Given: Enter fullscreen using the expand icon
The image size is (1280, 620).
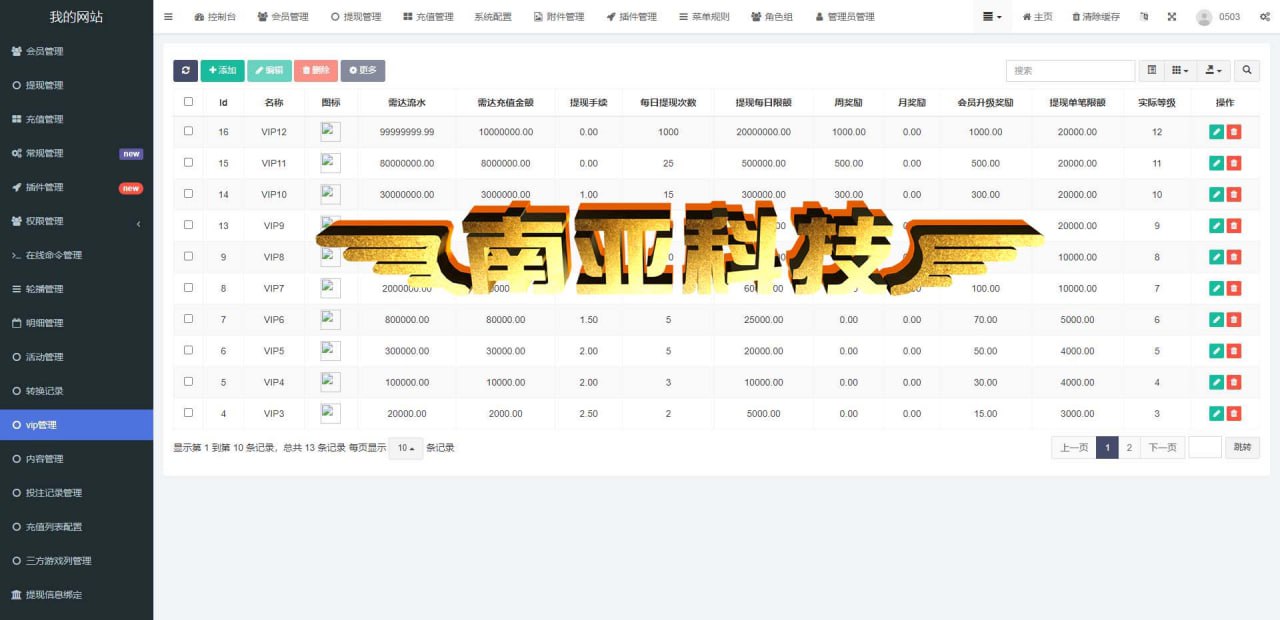Looking at the screenshot, I should 1172,17.
